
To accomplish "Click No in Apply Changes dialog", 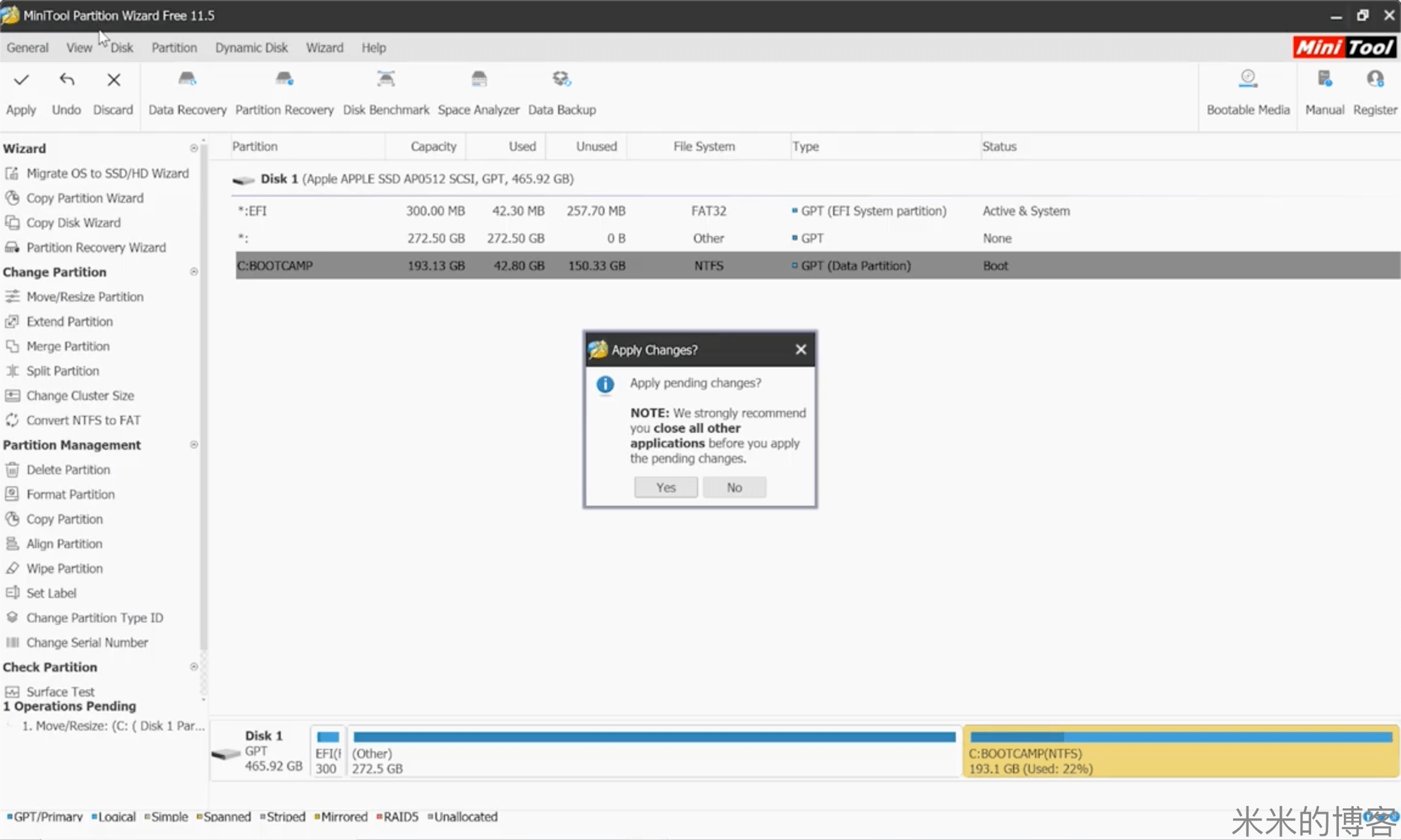I will [734, 487].
